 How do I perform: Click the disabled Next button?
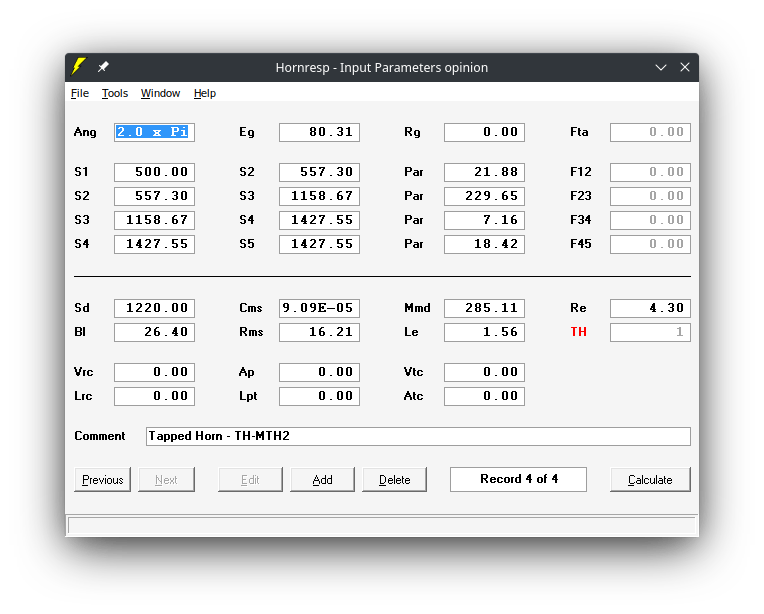point(166,480)
